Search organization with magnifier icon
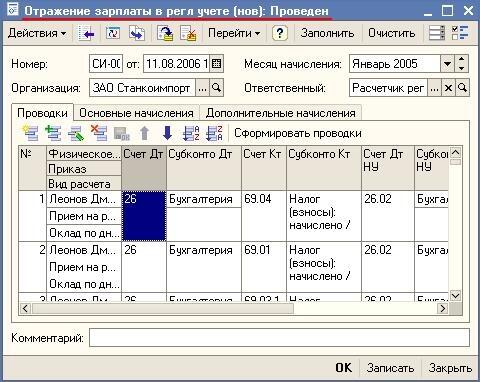 (217, 88)
